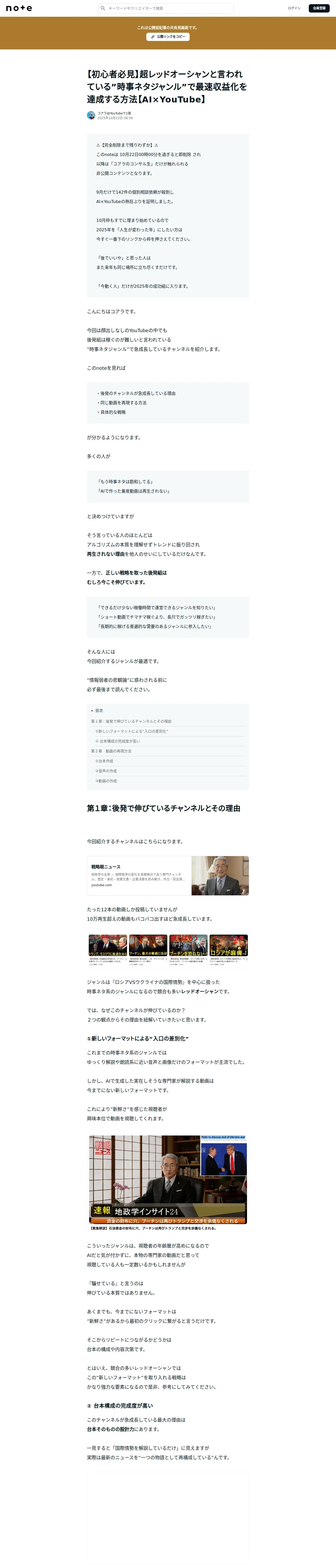
Task: Click quote 「もう時事ネタは飽和してる」
Action: (125, 481)
